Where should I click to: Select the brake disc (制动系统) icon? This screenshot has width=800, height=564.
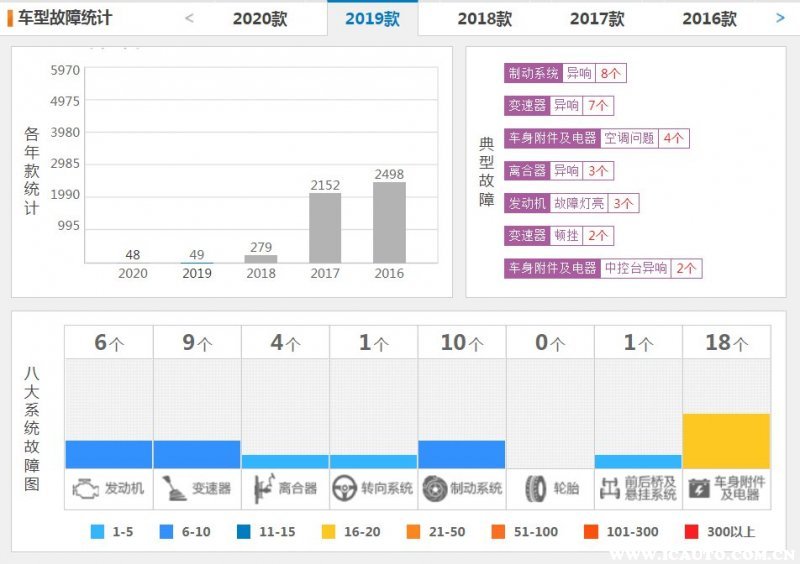[435, 488]
